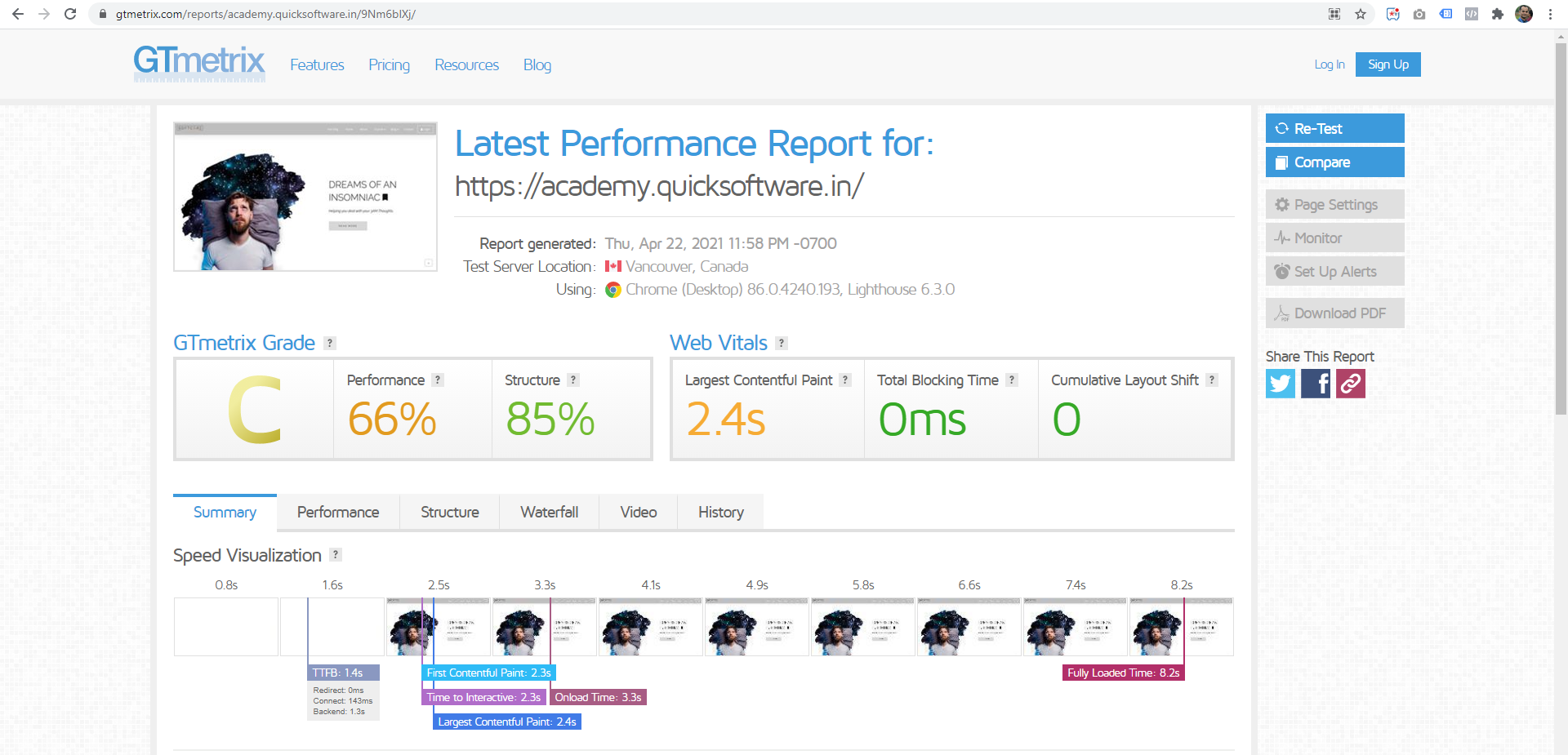This screenshot has height=755, width=1568.
Task: Enlarge screenshot via the corner expand icon
Action: pyautogui.click(x=428, y=263)
